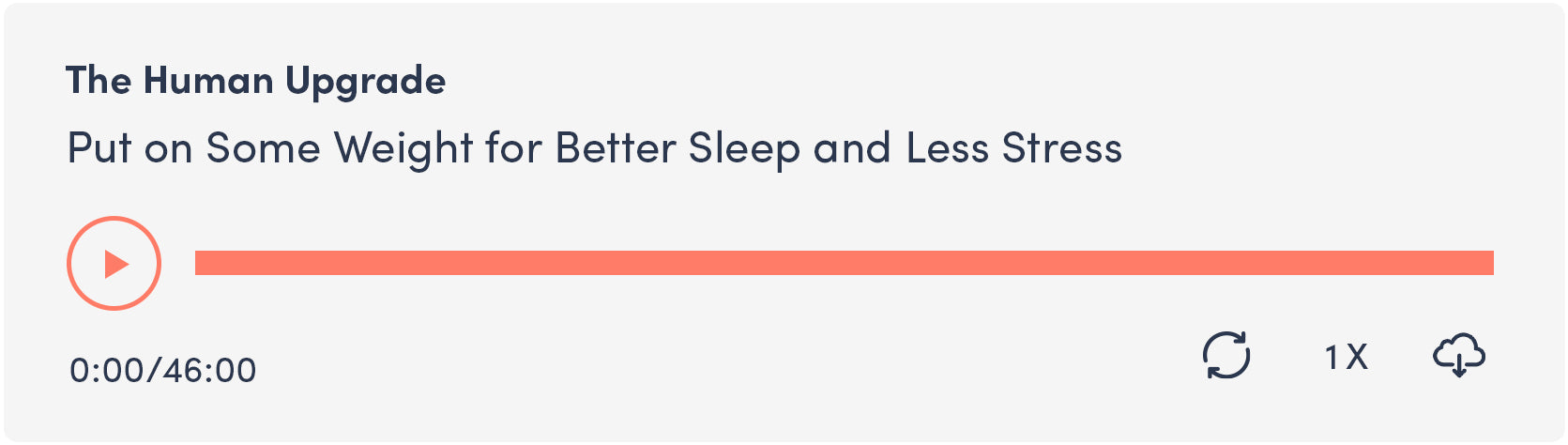Start audio with the orange triangle icon
The width and height of the screenshot is (1568, 445).
click(116, 264)
